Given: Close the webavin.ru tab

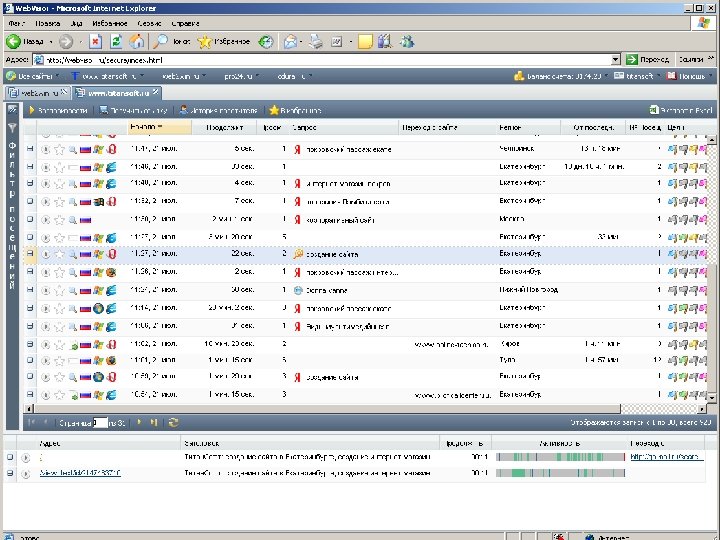Looking at the screenshot, I should (x=64, y=92).
